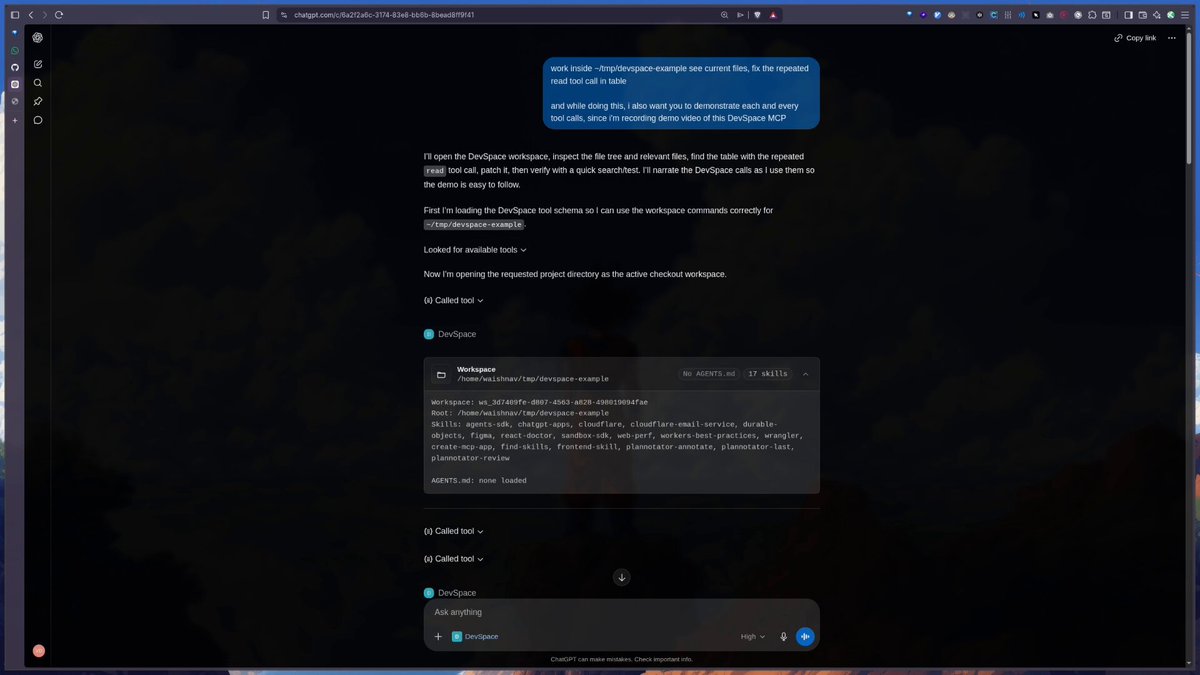
Task: Open the Leo AI sparkle icon
Action: pyautogui.click(x=1157, y=15)
